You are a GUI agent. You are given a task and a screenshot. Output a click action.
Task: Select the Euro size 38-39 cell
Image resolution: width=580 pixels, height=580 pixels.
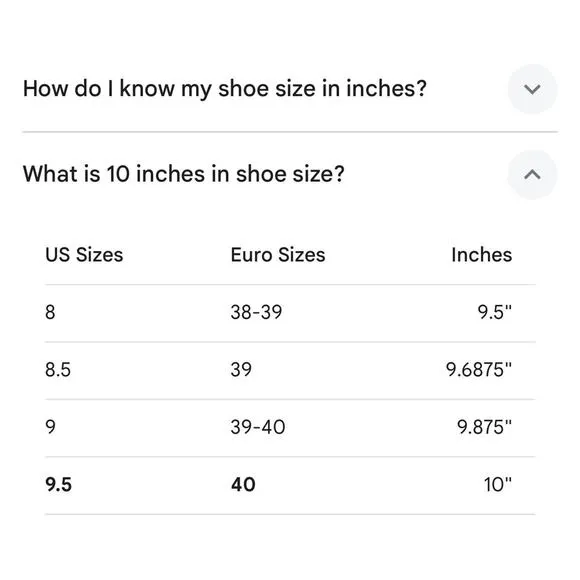point(256,312)
